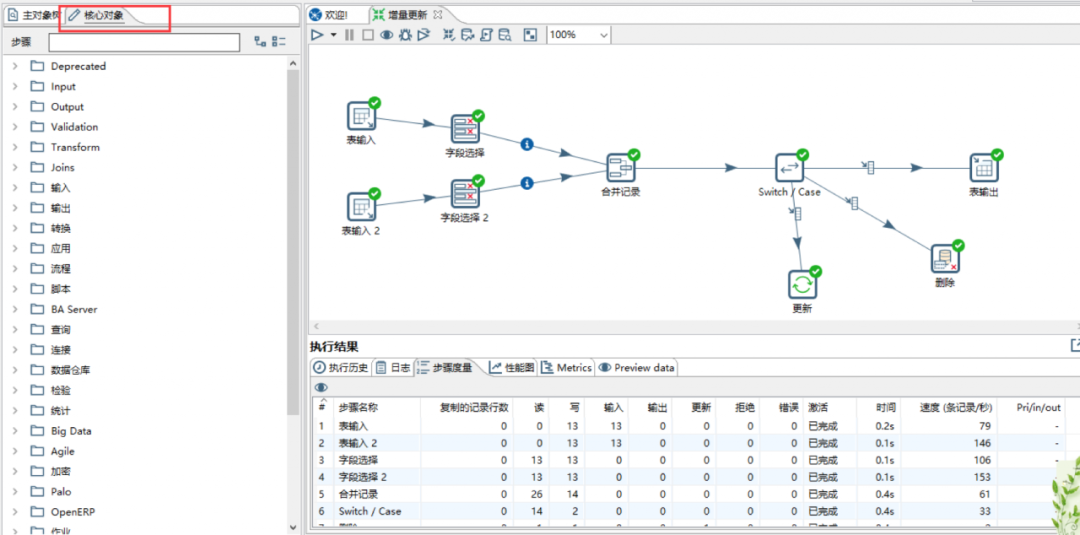
Task: Select the Switch / Case metrics row
Action: (691, 512)
